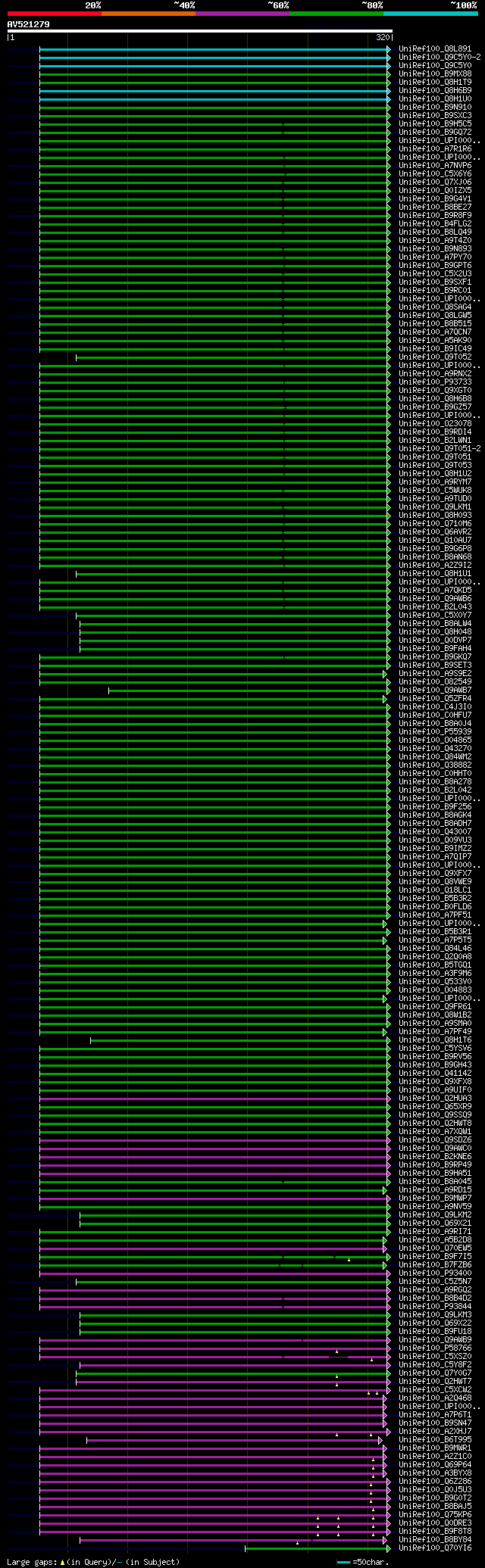Click UniRef100_A2Z9I2 label
The width and height of the screenshot is (485, 1568).
click(435, 566)
